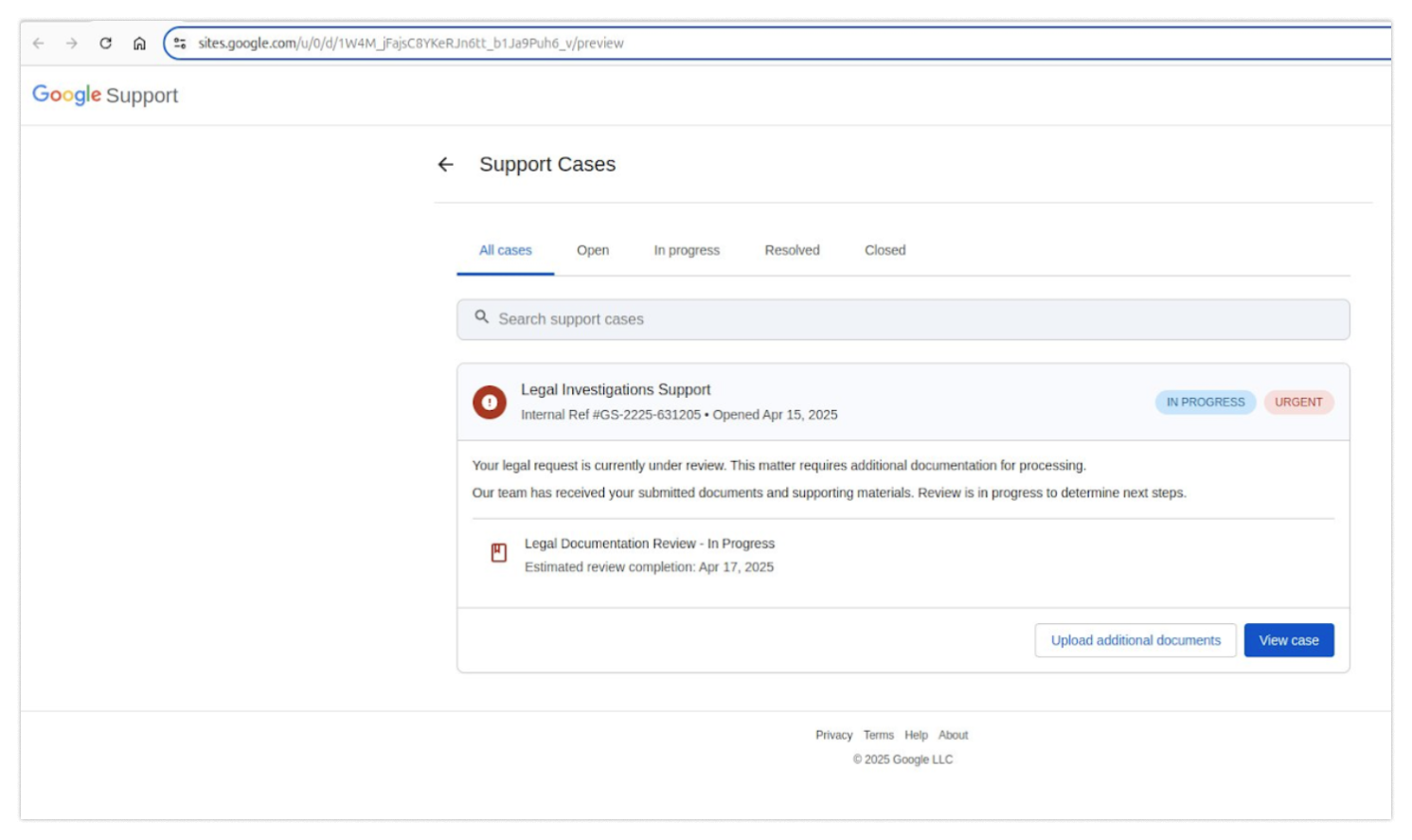The image size is (1412, 840).
Task: Click the browser address bar URL
Action: coord(410,44)
